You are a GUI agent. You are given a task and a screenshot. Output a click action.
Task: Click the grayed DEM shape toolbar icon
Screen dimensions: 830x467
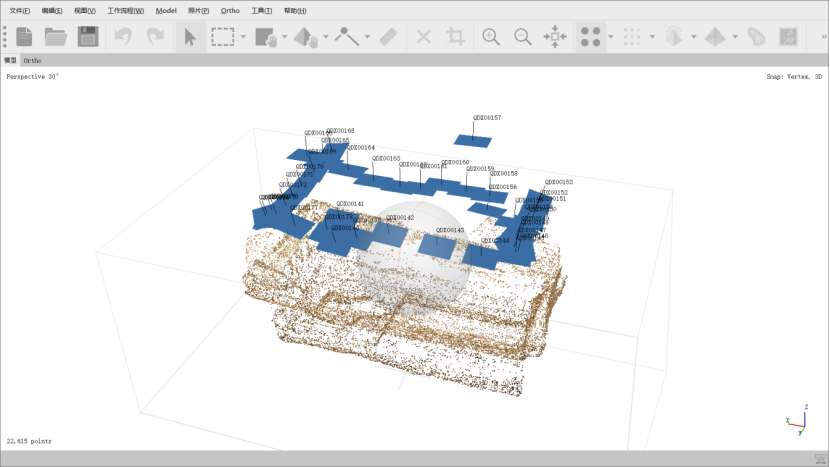click(756, 37)
